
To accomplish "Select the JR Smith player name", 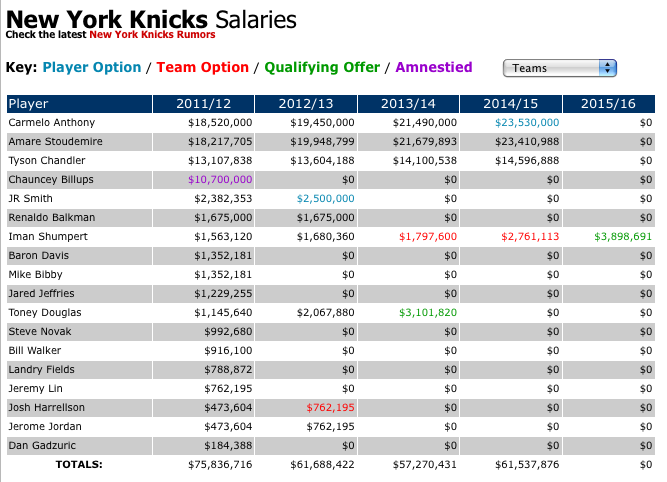I will tap(30, 199).
